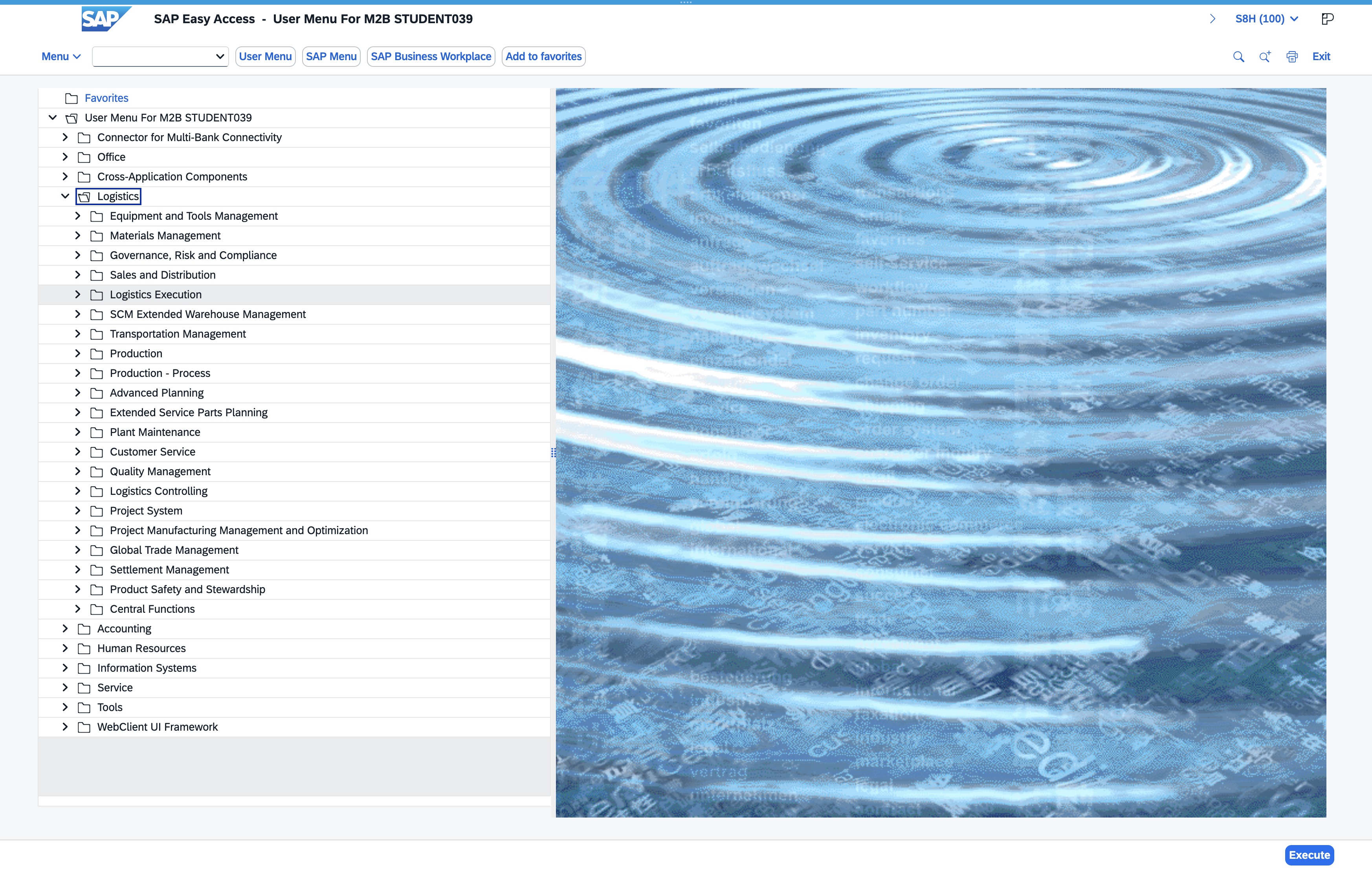Click the folder icon beside Accounting
The width and height of the screenshot is (1372, 871).
tap(84, 629)
